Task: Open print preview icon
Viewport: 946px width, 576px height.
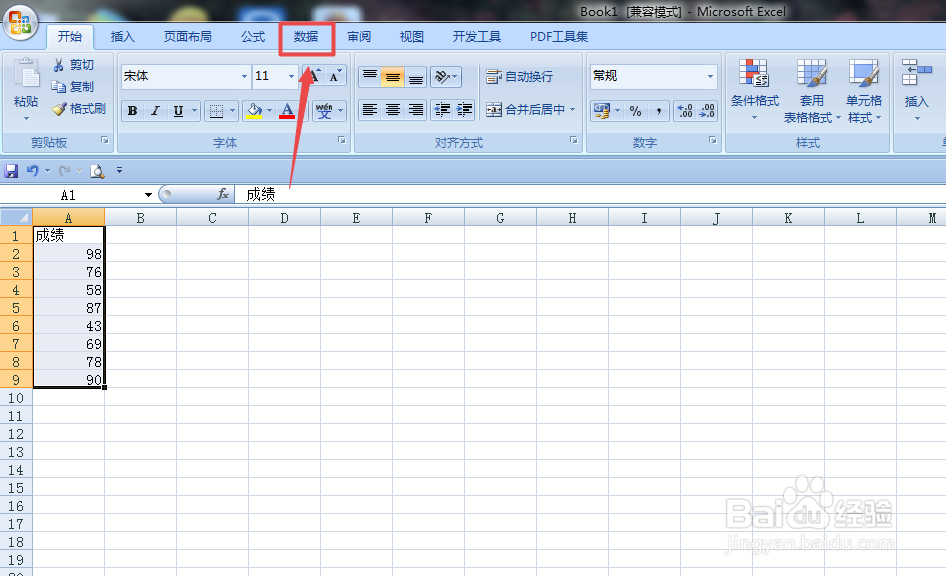Action: coord(97,171)
